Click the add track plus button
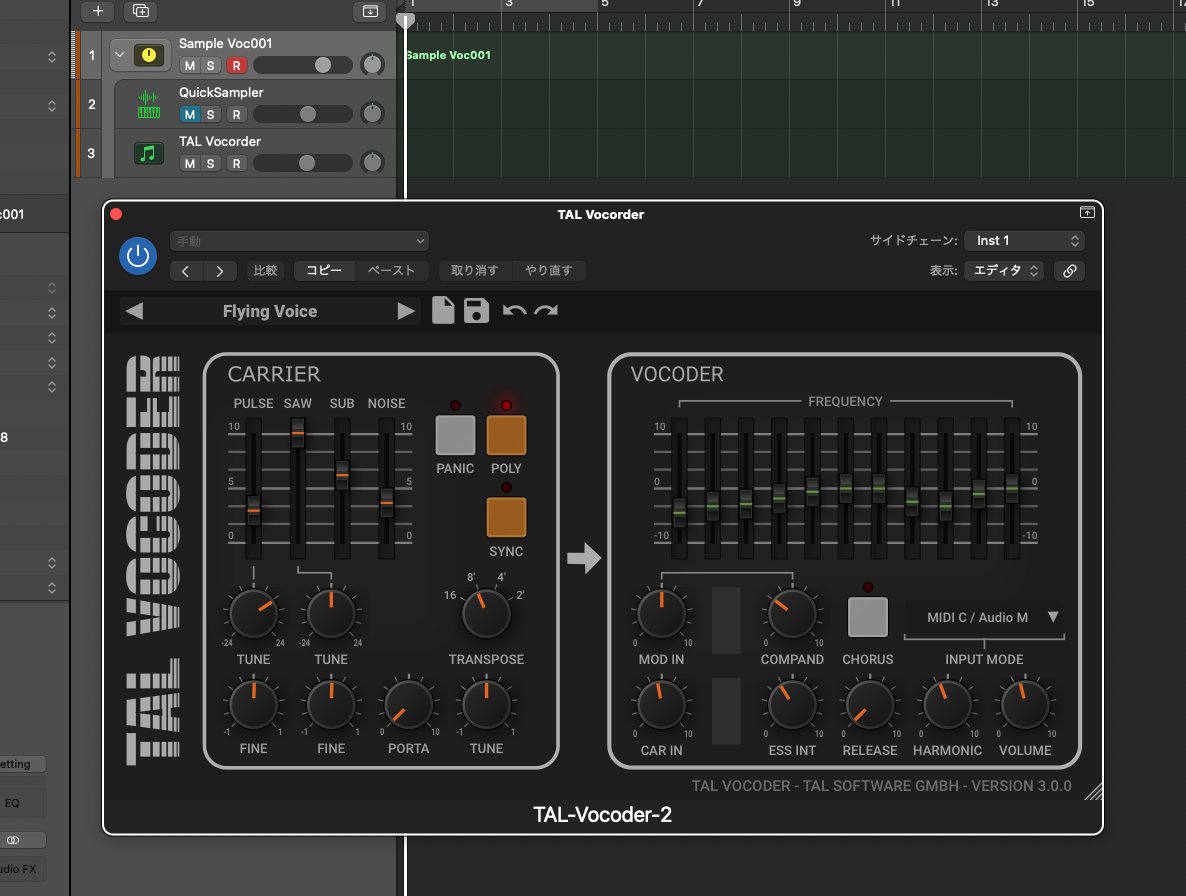The width and height of the screenshot is (1186, 896). tap(98, 11)
